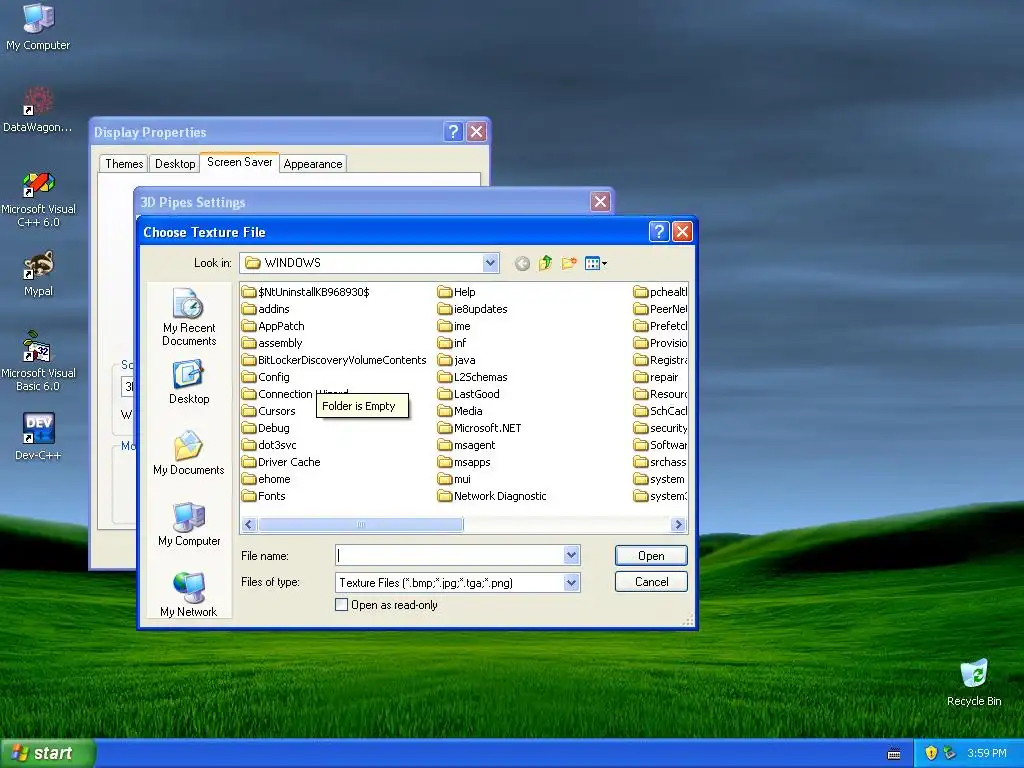Select the Microsoft Visual Basic 6.0 shortcut
The height and width of the screenshot is (768, 1024).
[x=38, y=361]
